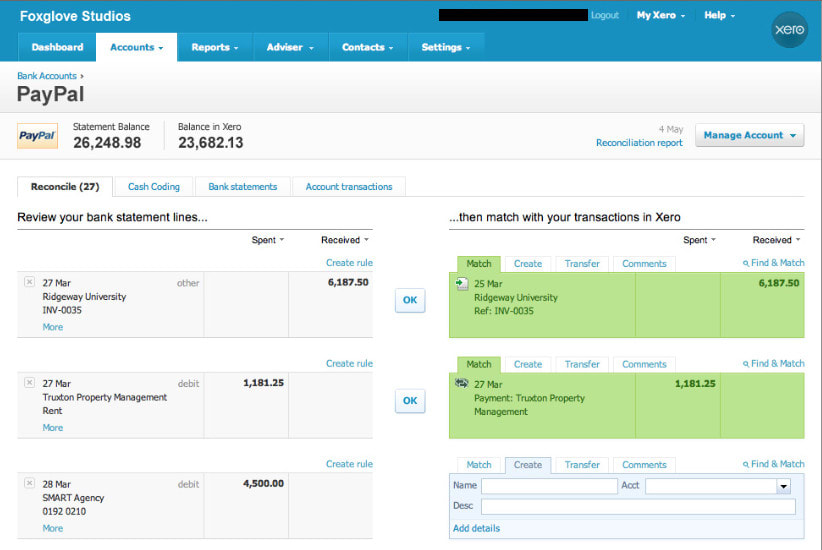Screen dimensions: 822x550
Task: Click the matched 1,181.25 spent amount
Action: point(695,384)
